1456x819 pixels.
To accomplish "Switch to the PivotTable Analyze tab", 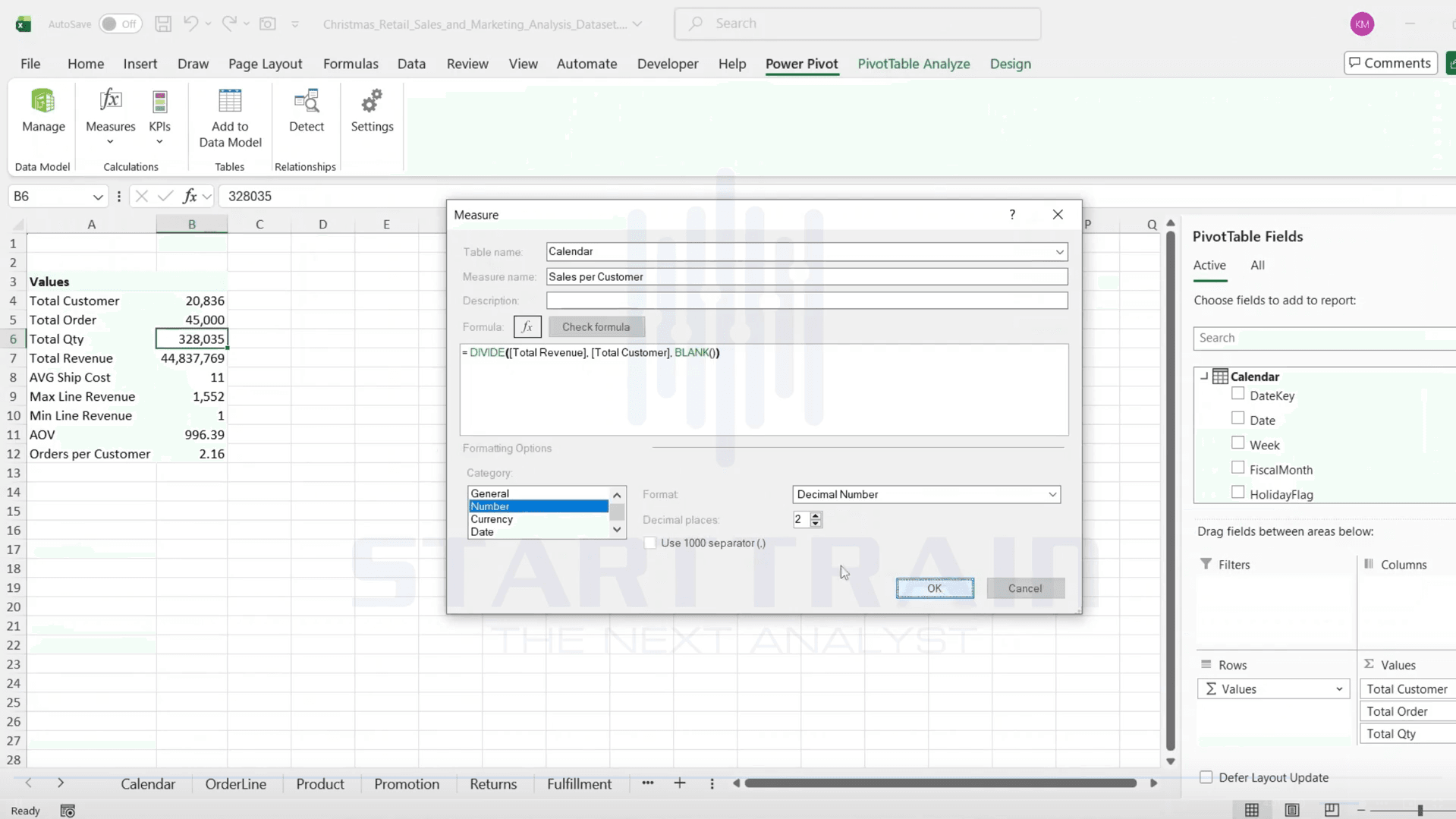I will point(914,64).
